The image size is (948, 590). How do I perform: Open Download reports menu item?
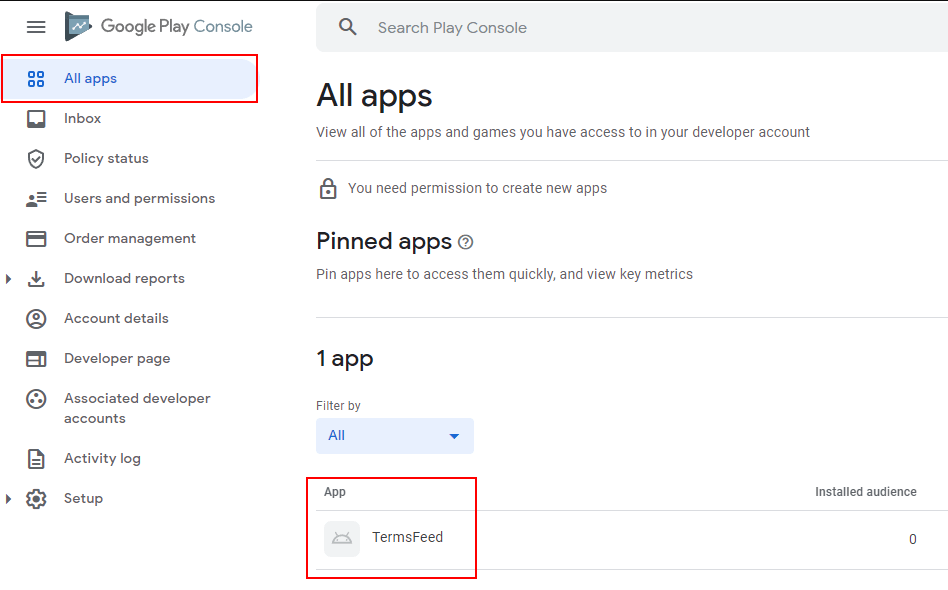[x=125, y=279]
